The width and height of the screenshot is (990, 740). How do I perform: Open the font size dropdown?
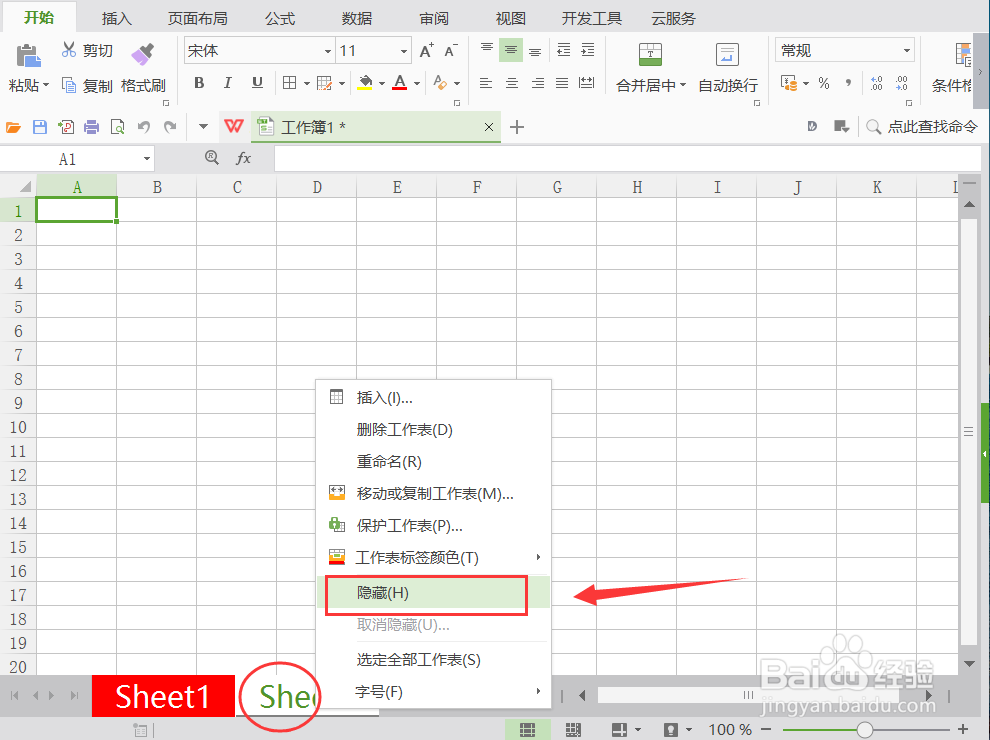[404, 51]
